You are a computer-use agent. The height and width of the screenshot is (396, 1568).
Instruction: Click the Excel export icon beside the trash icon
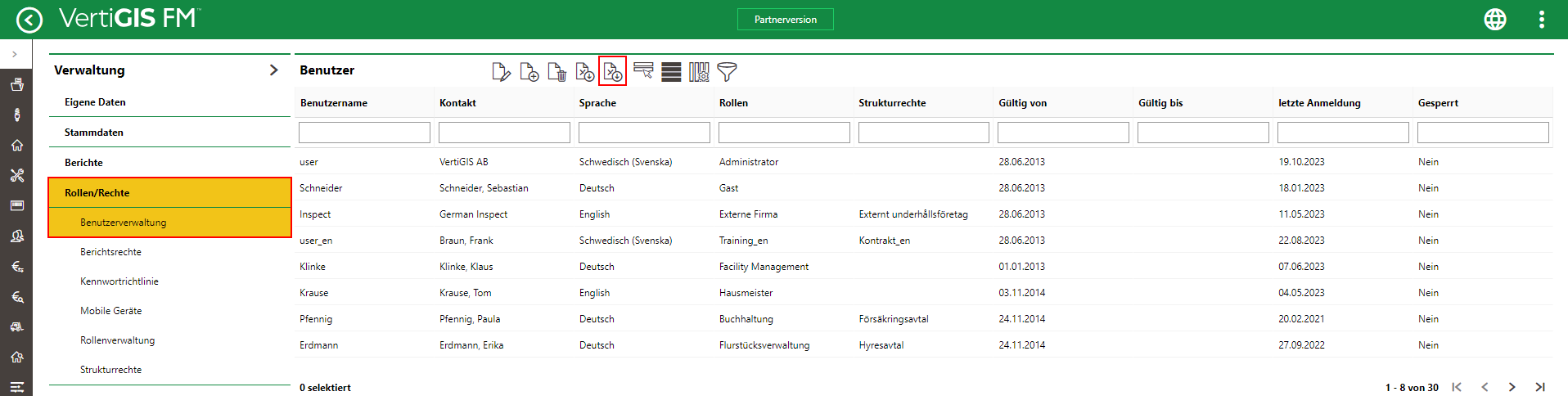tap(585, 72)
